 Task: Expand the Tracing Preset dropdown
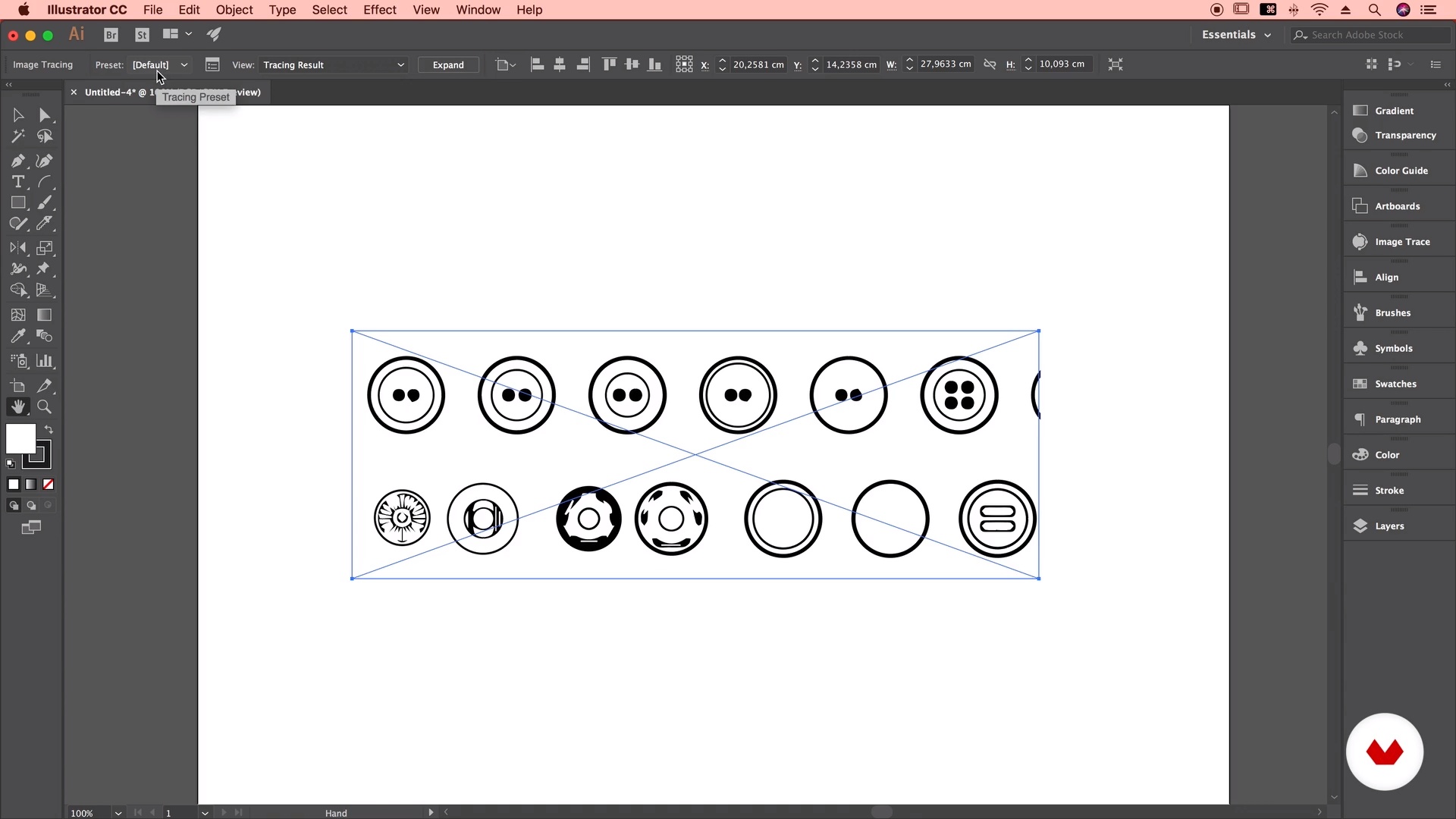(x=184, y=65)
